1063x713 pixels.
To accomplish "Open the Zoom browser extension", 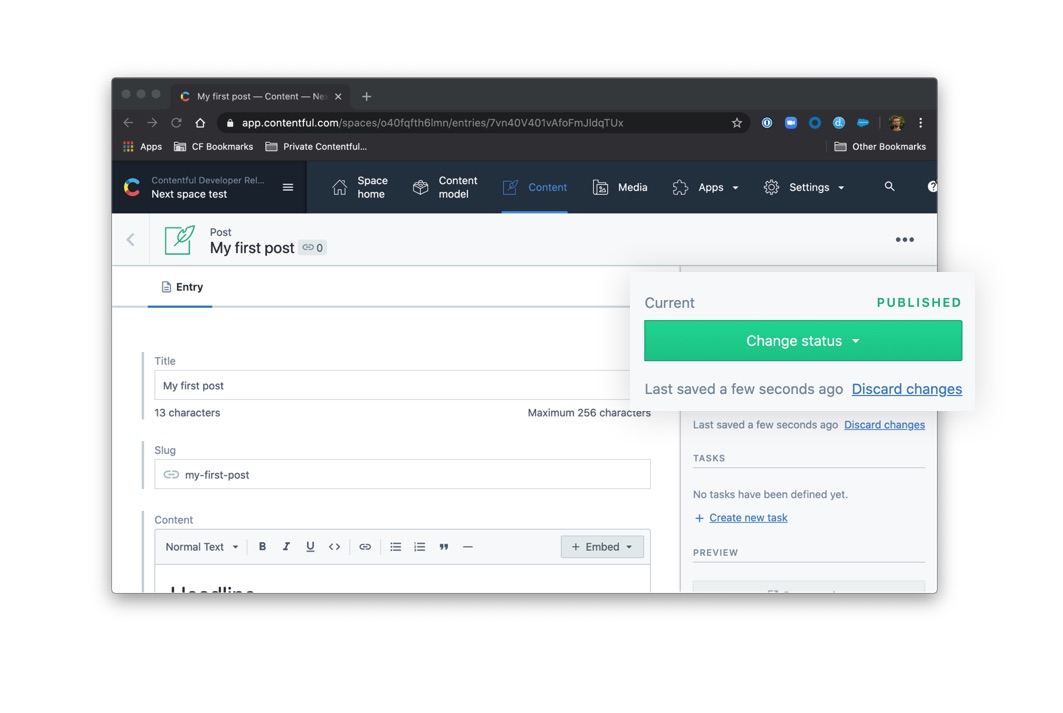I will coord(790,123).
